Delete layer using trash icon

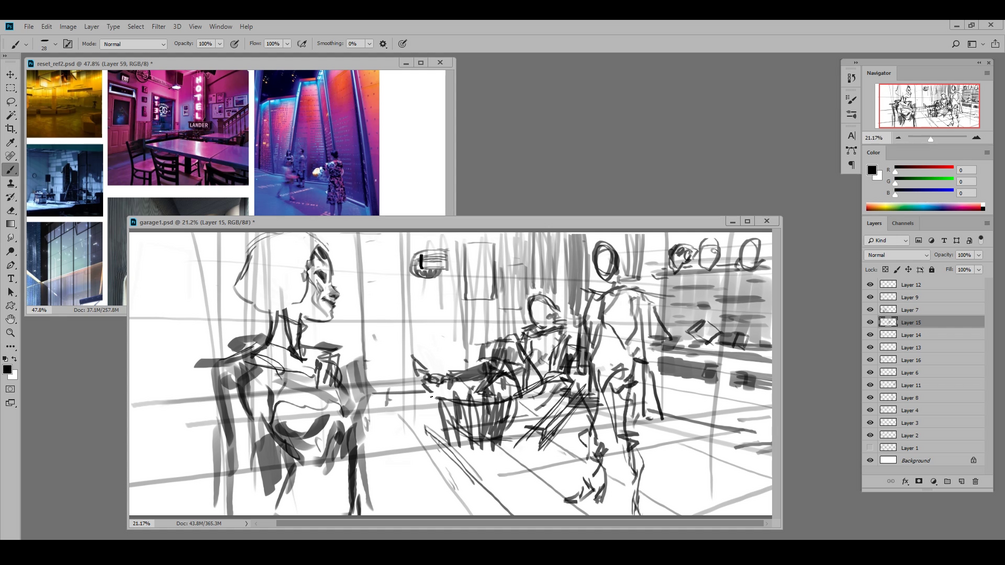[976, 481]
